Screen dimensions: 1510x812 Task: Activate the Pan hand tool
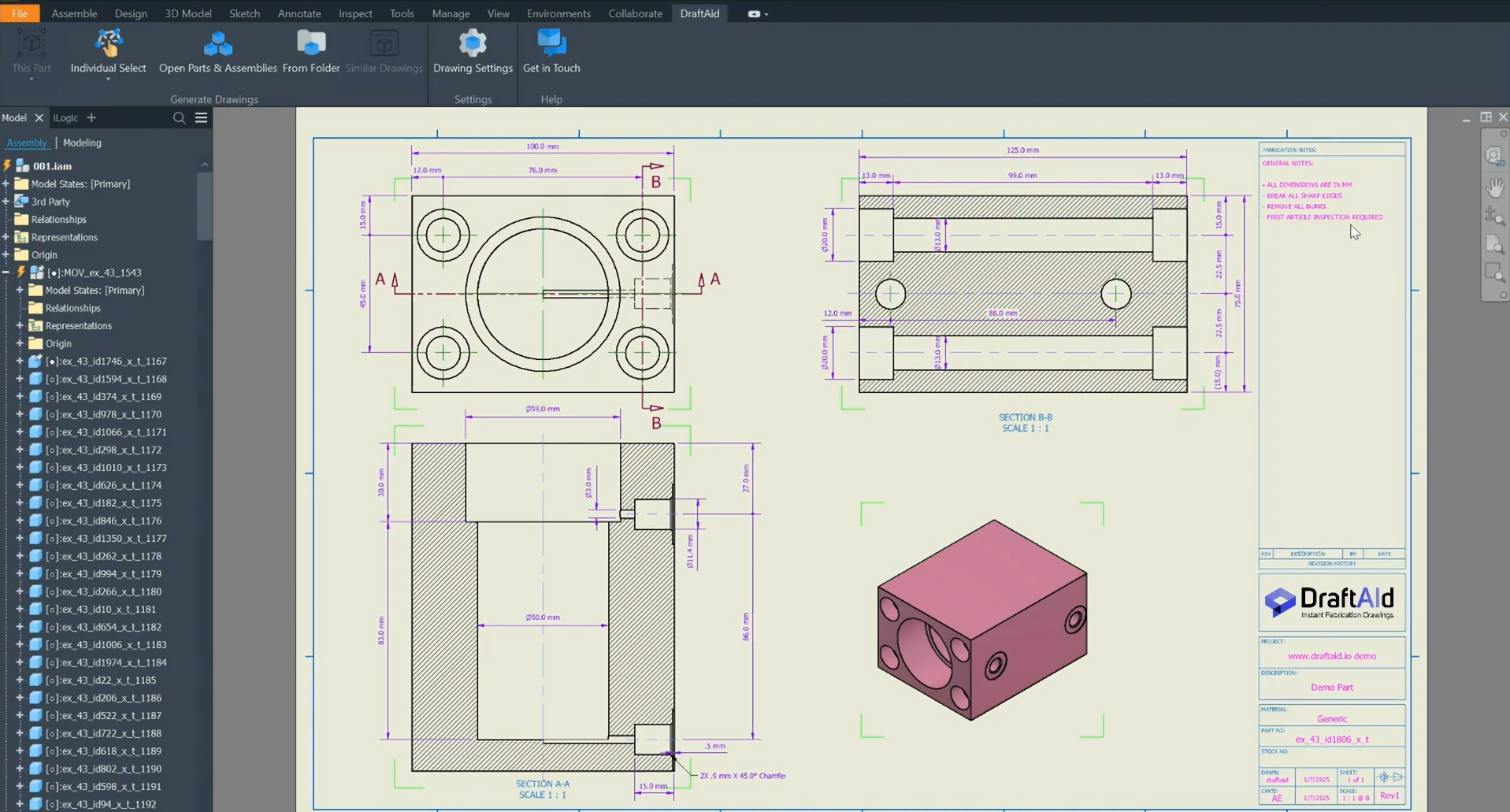click(x=1494, y=187)
